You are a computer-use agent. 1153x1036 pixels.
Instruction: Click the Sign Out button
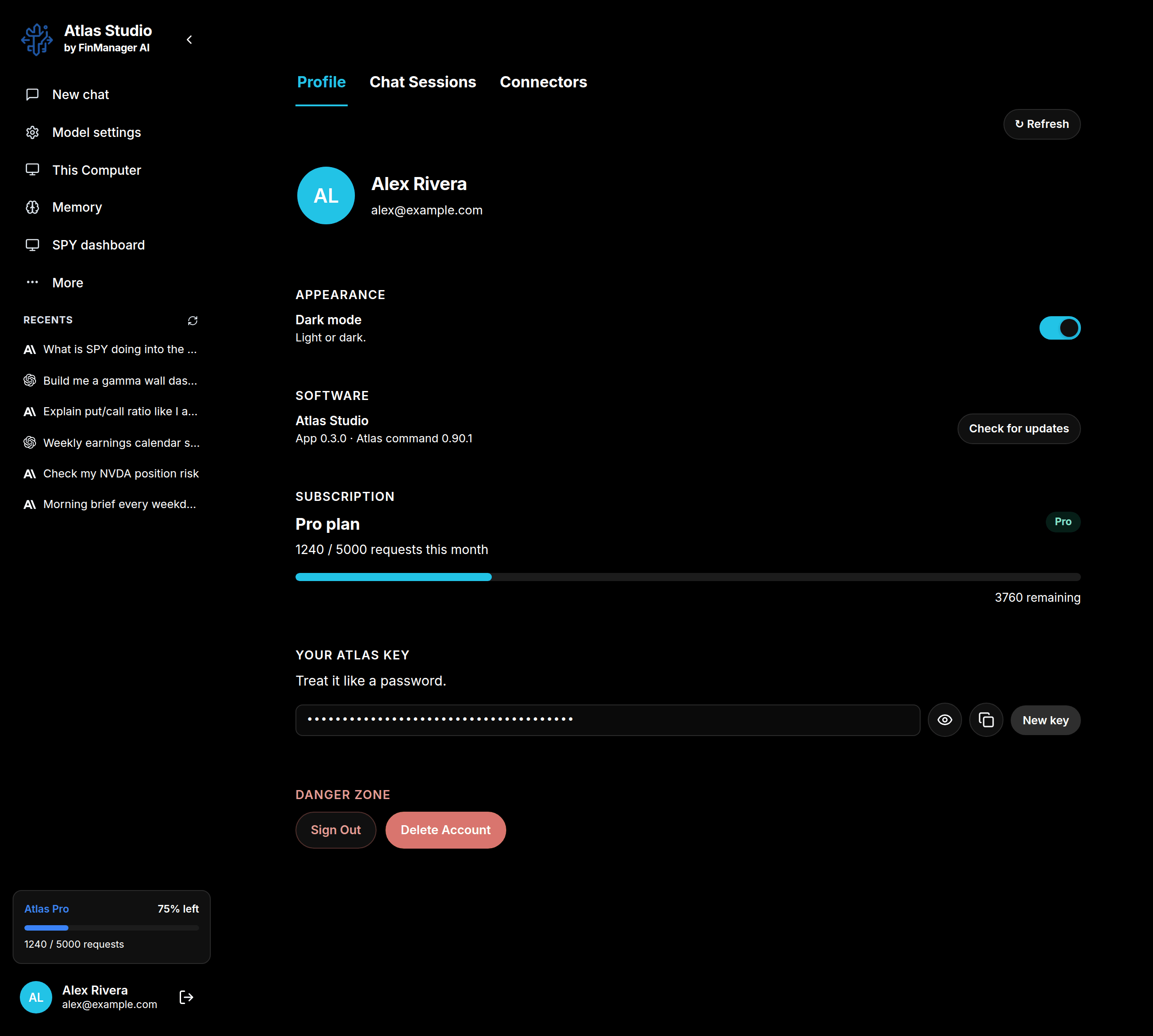[x=336, y=830]
